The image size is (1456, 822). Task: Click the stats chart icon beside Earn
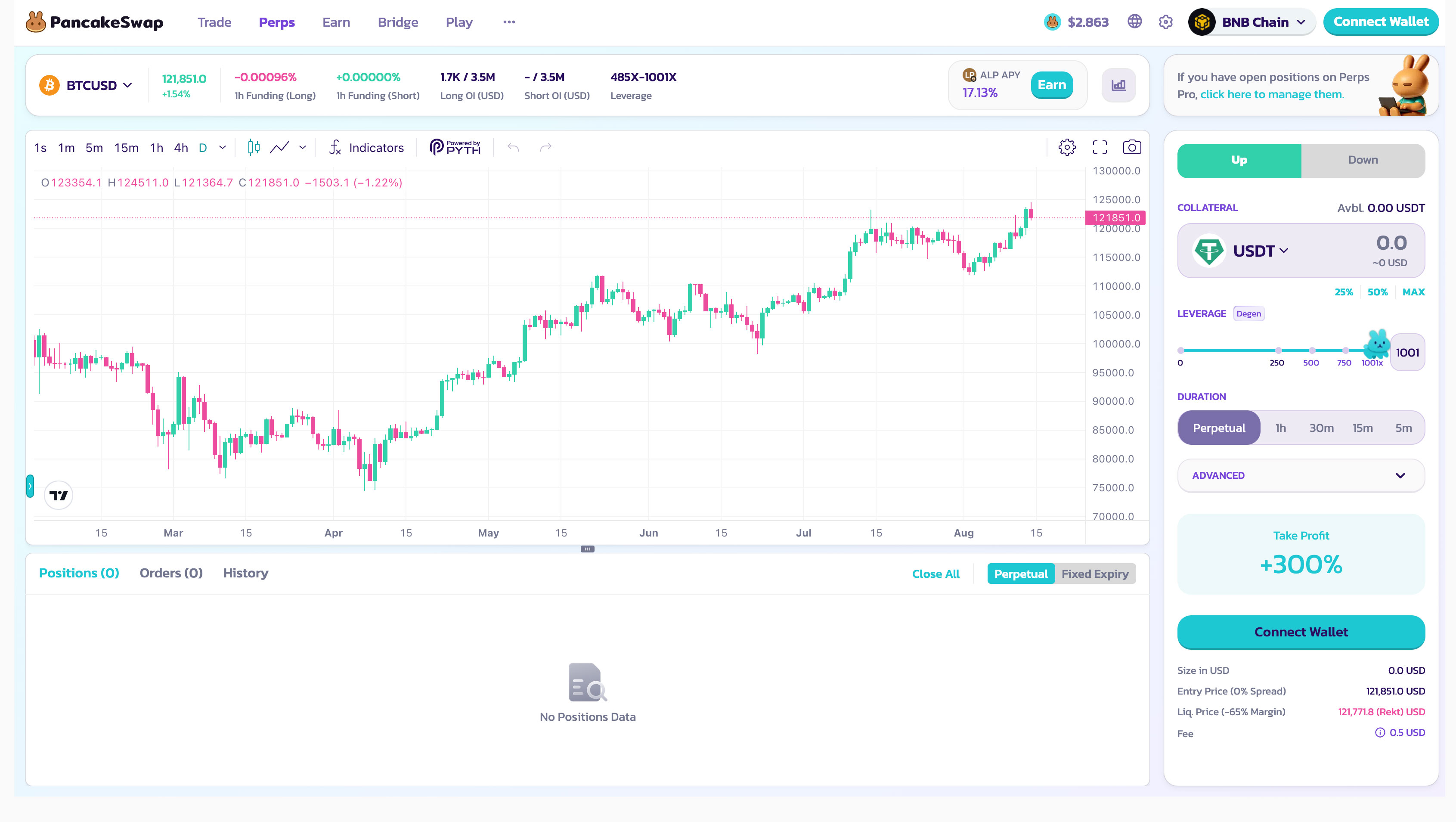[x=1118, y=85]
